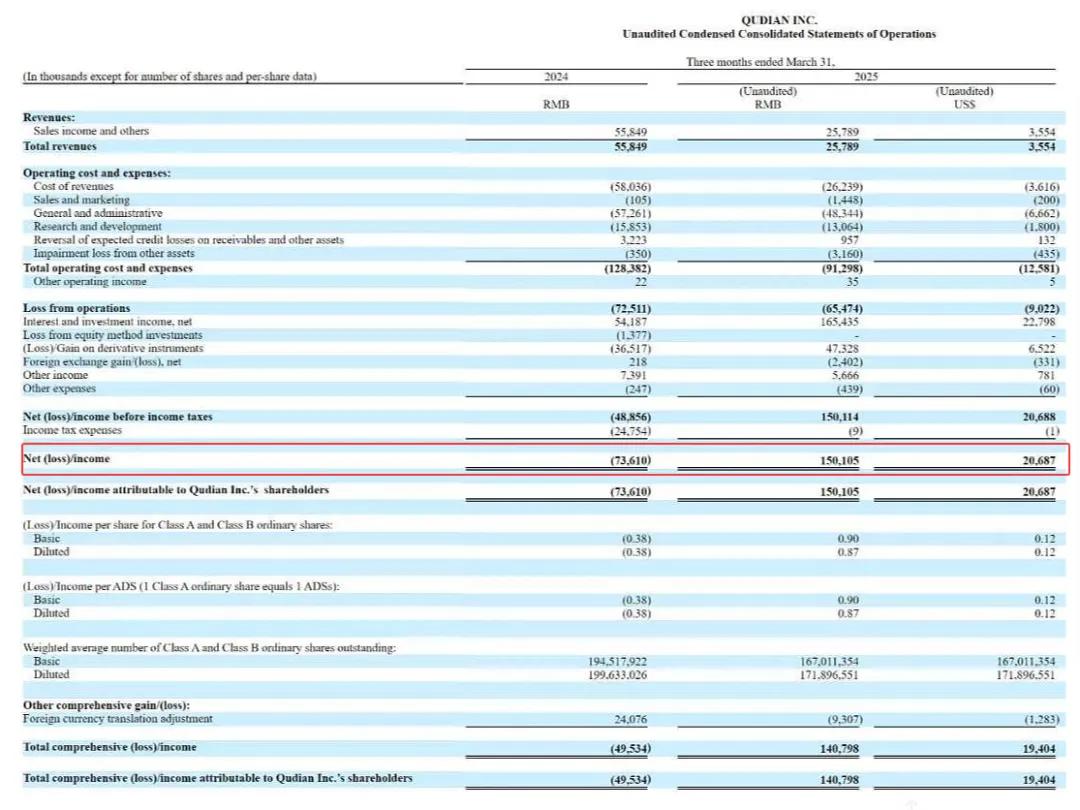Select the 'Income tax expenses' row label
Viewport: 1080px width, 810px height.
[72, 430]
